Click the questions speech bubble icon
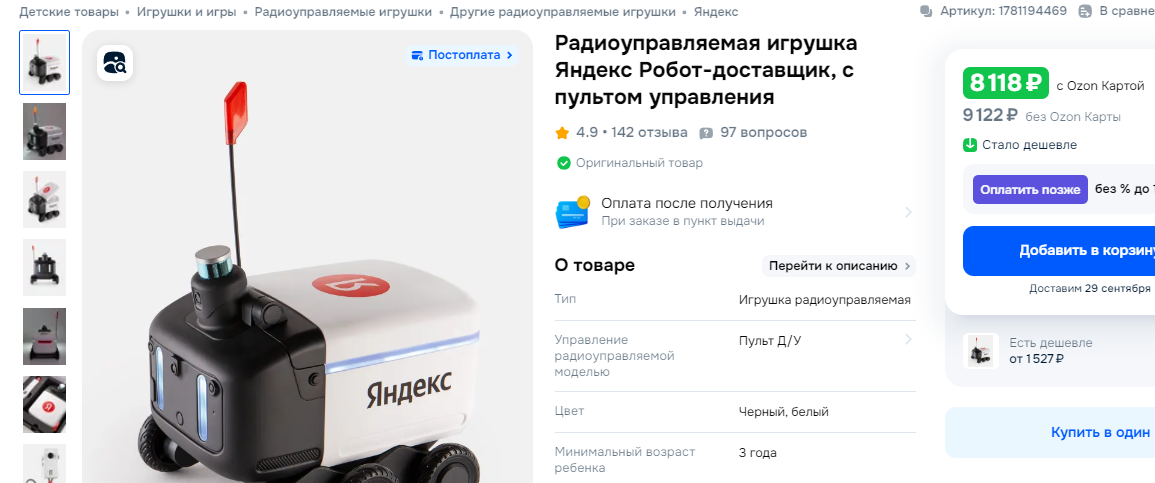Viewport: 1155px width, 483px height. point(706,133)
